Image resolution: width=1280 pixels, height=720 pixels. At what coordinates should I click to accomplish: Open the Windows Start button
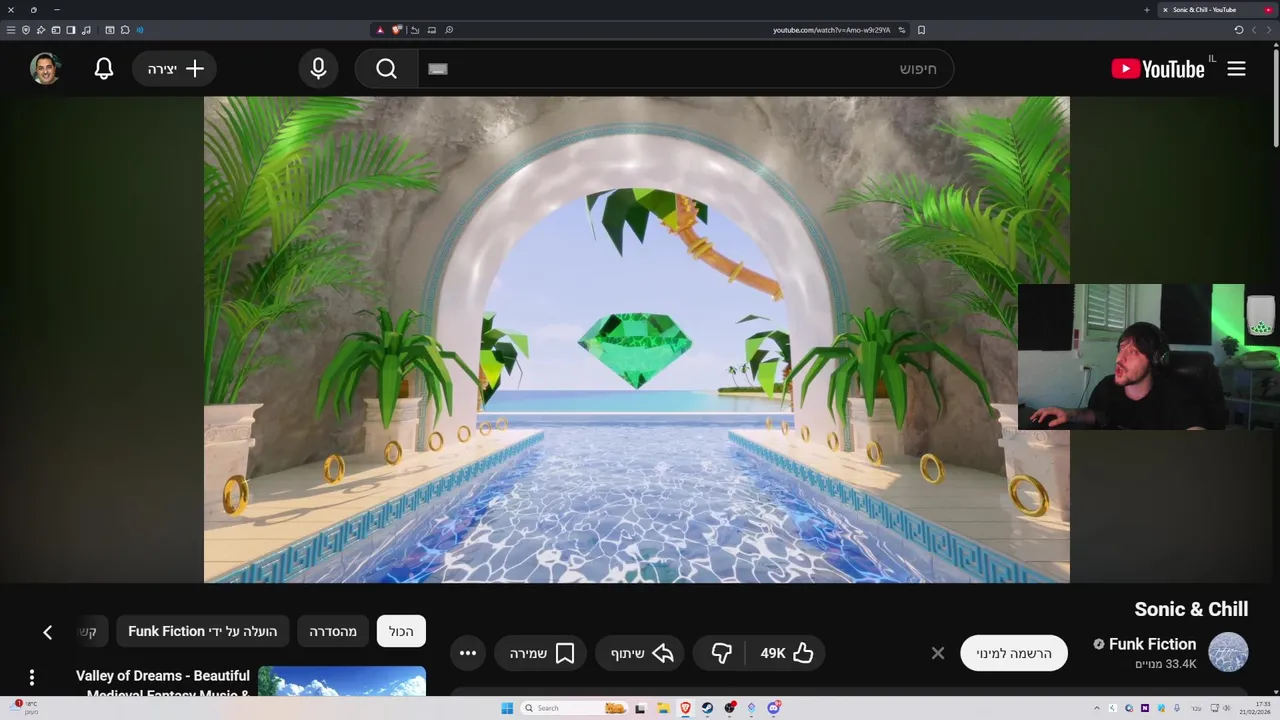(507, 708)
